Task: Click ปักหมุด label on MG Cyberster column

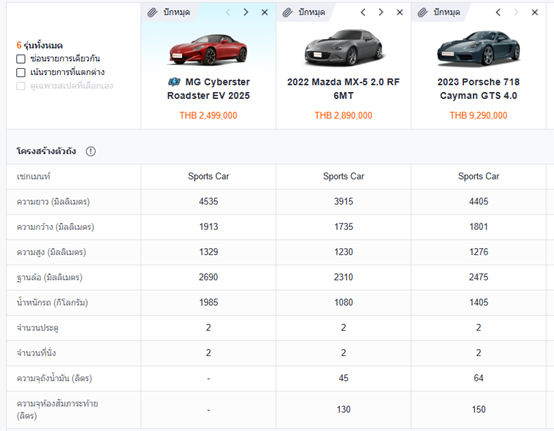Action: 177,12
